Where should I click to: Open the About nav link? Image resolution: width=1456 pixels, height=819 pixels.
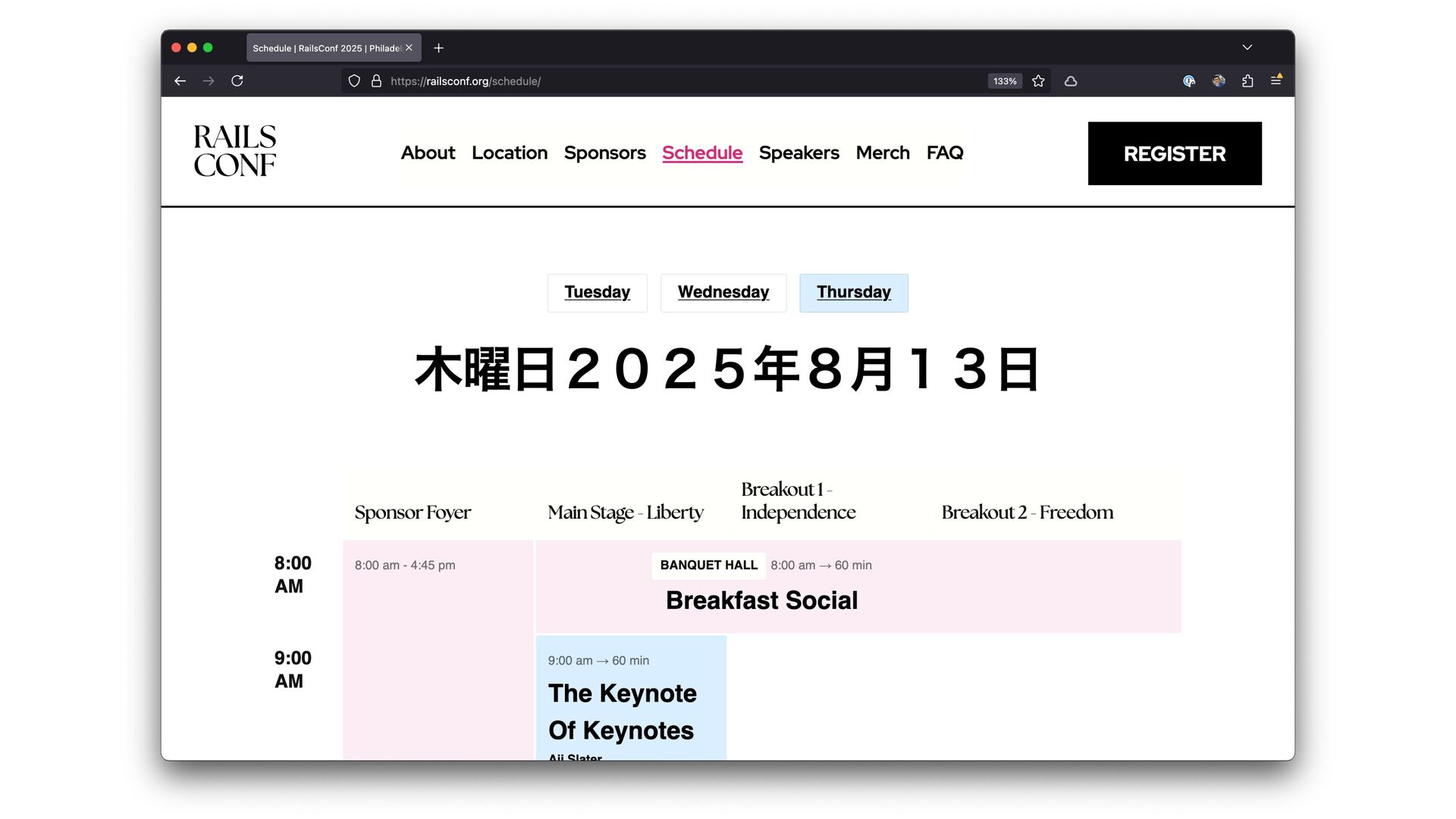428,153
